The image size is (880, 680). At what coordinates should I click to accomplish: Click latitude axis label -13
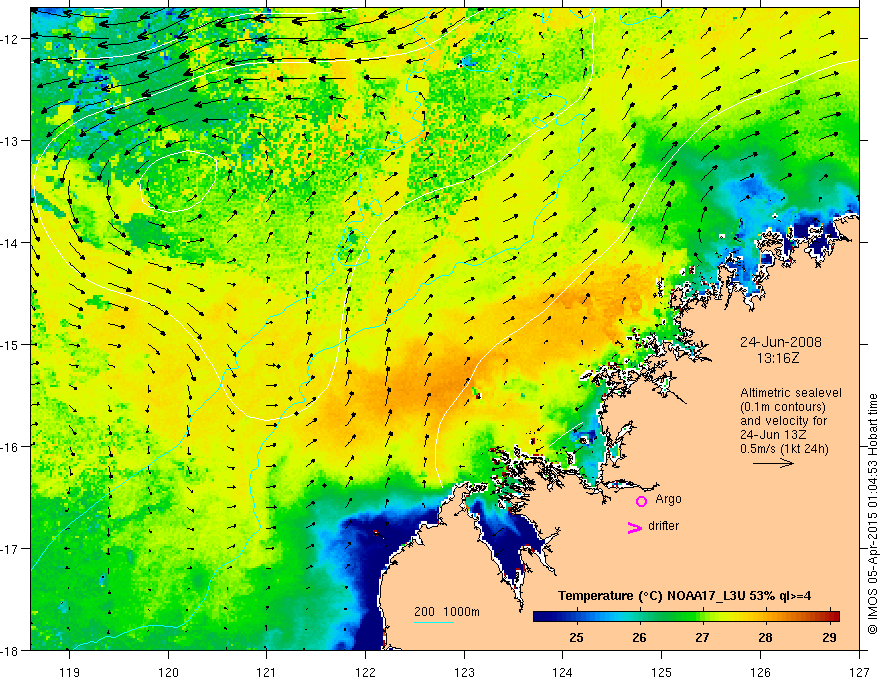coord(11,140)
